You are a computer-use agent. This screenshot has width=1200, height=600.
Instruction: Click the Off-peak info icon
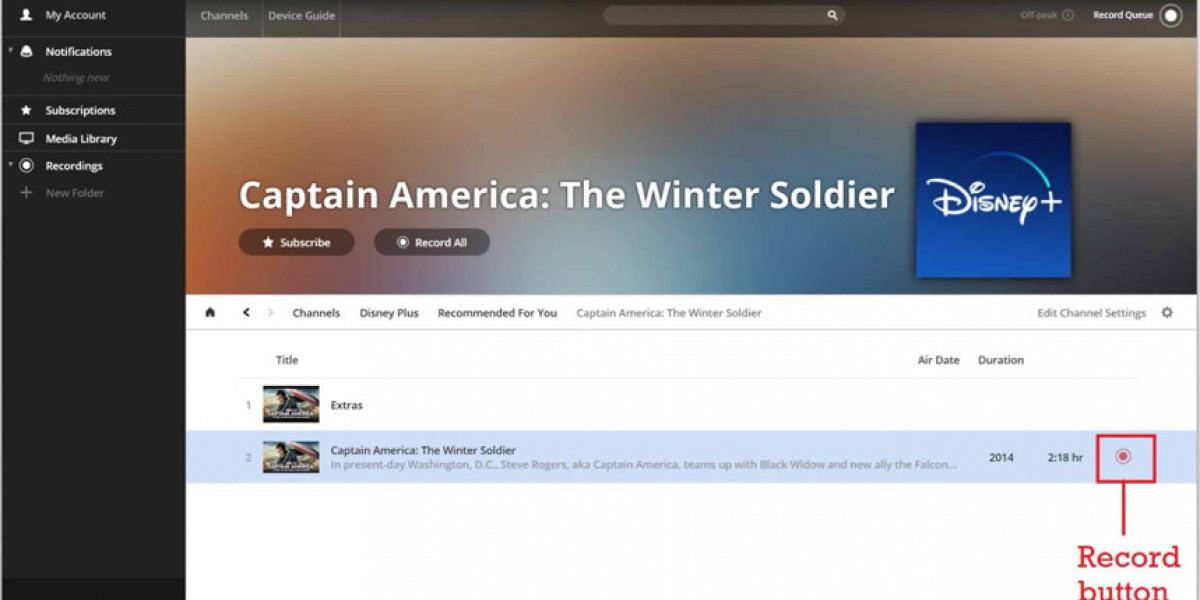tap(1068, 16)
